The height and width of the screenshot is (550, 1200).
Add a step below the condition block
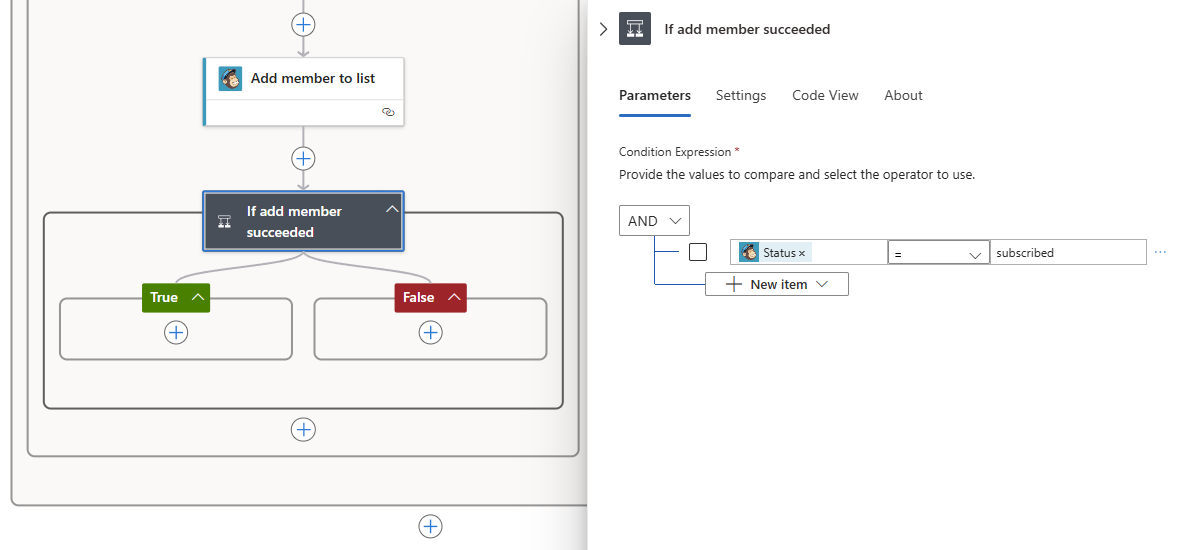[303, 429]
